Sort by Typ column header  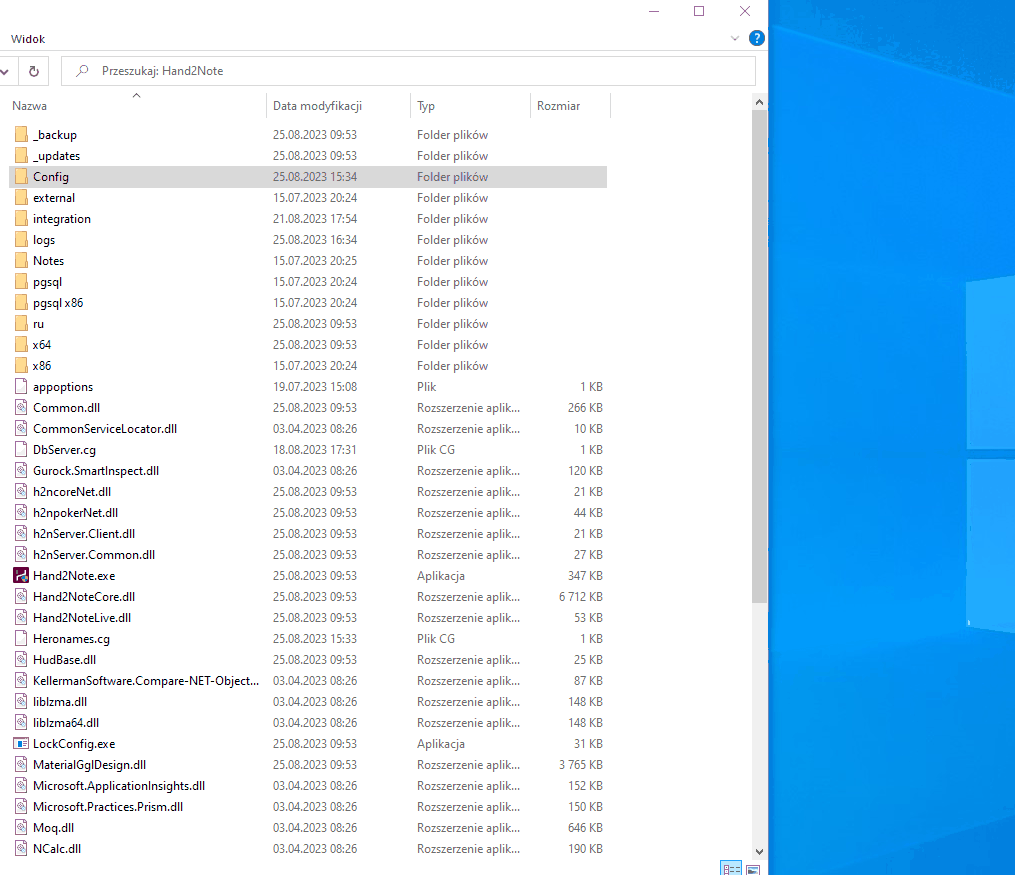pos(426,105)
